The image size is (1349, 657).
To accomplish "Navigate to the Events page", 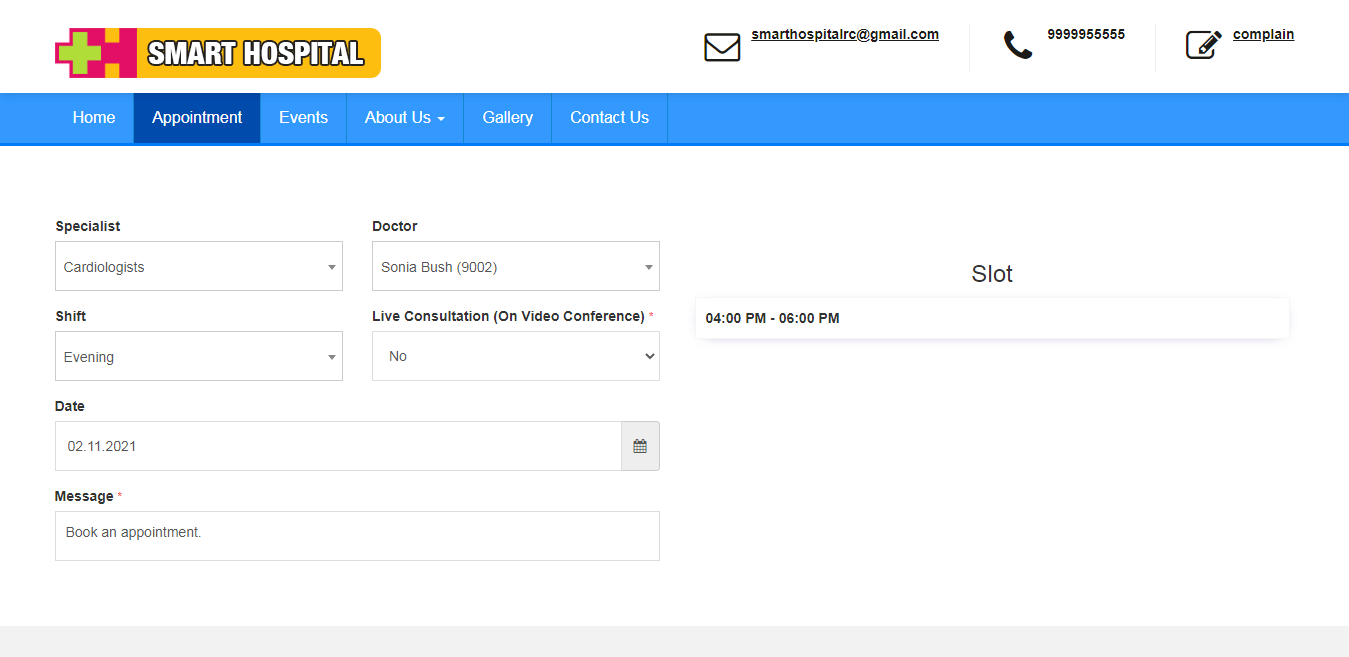I will [x=303, y=118].
